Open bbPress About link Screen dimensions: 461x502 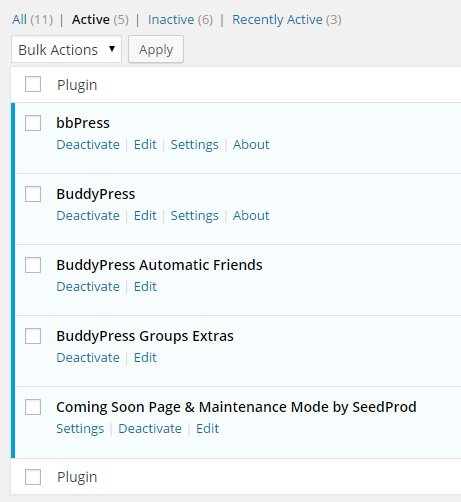251,145
